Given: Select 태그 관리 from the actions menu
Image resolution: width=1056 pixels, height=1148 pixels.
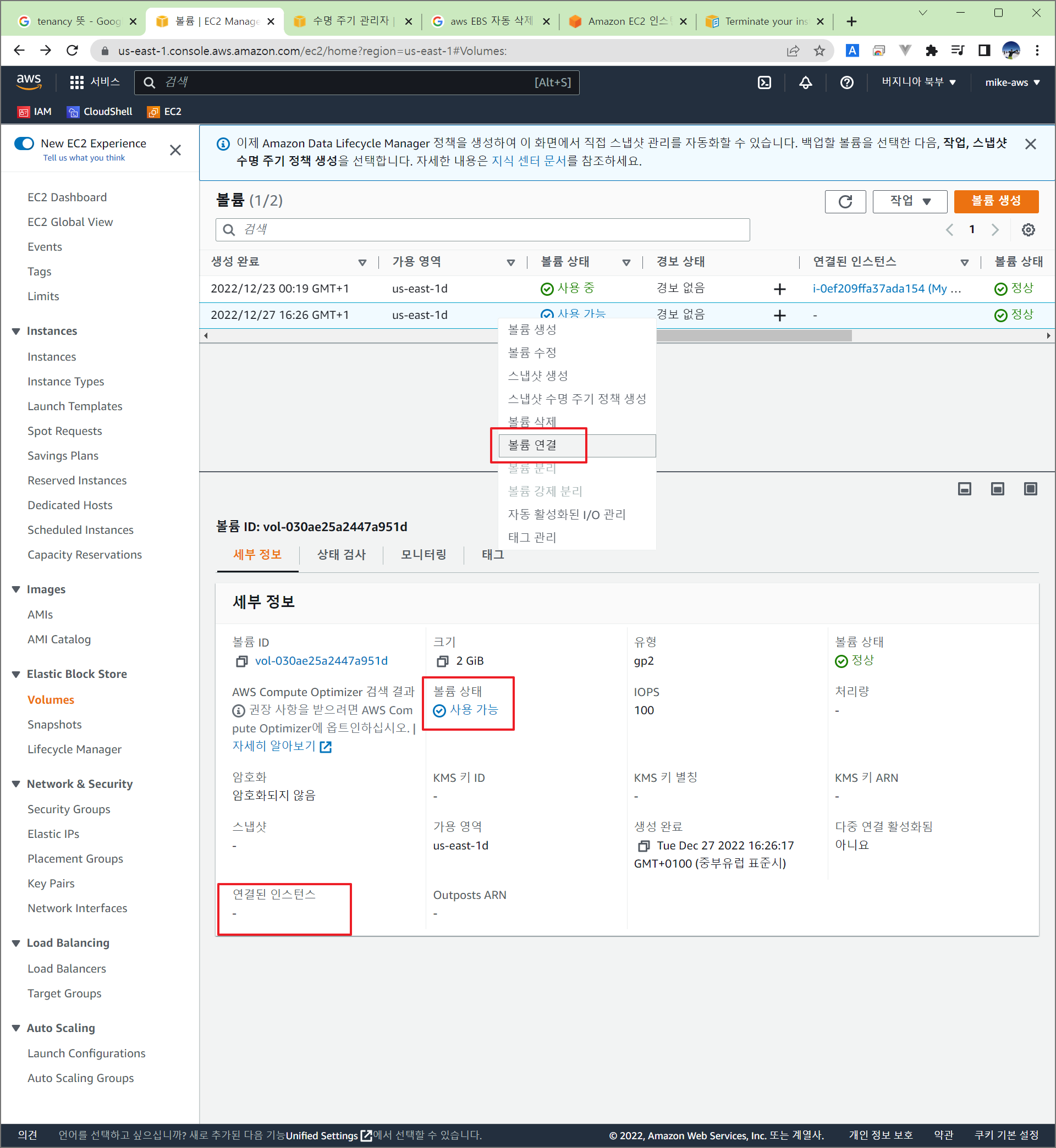Looking at the screenshot, I should tap(577, 538).
